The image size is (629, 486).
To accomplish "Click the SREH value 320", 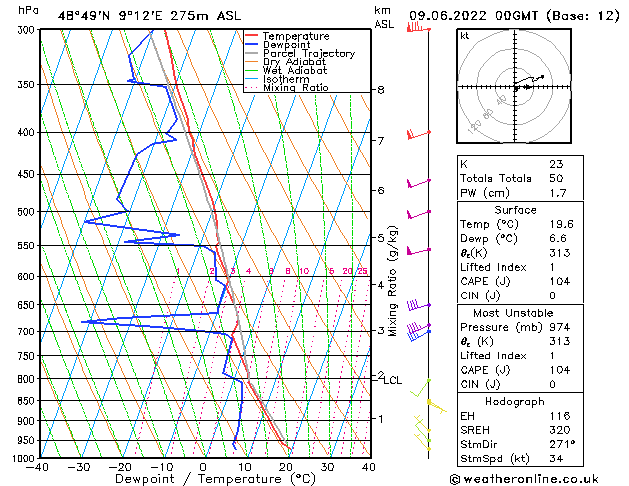I will click(560, 430).
